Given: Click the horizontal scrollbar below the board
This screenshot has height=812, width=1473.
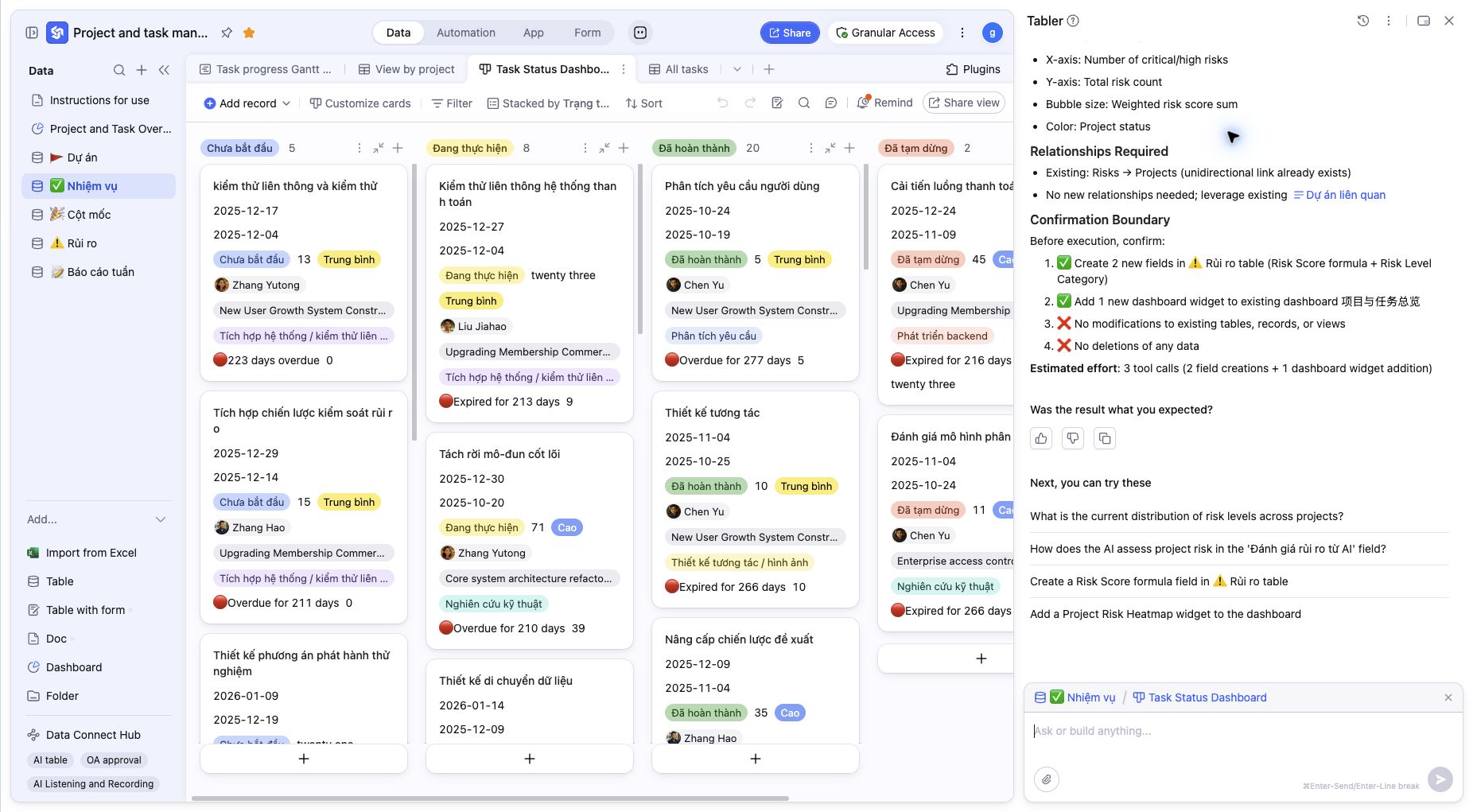Looking at the screenshot, I should (x=490, y=798).
